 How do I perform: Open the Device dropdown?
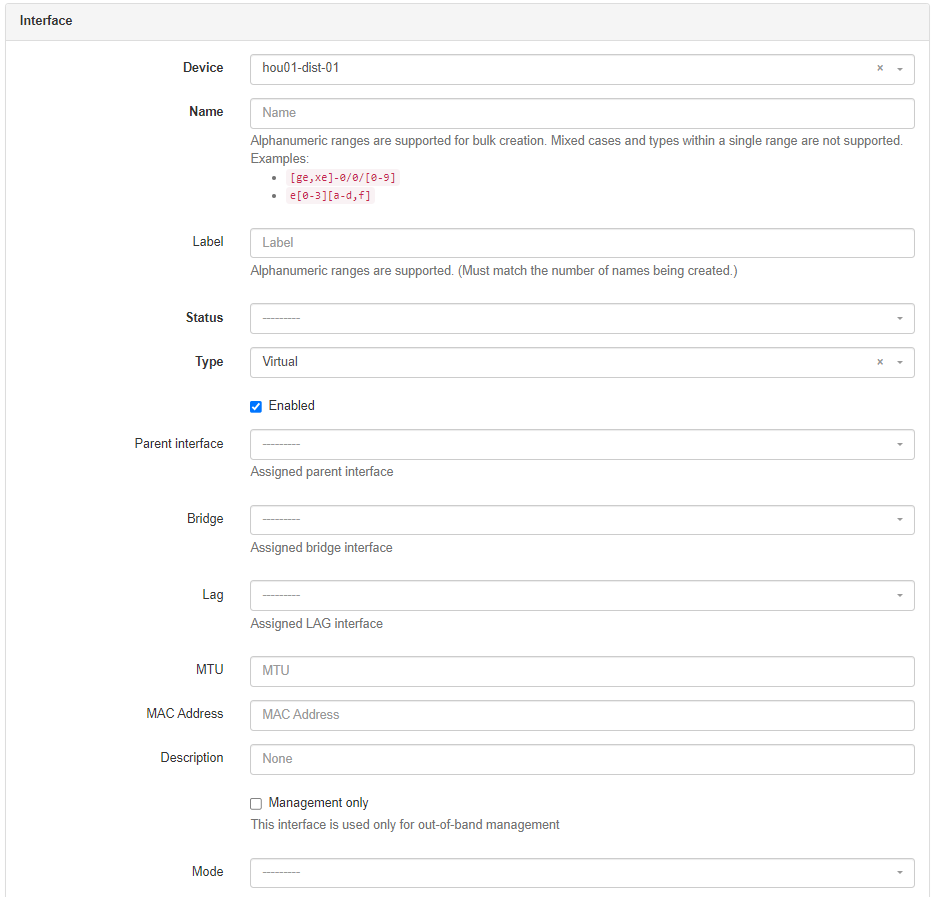[x=560, y=69]
